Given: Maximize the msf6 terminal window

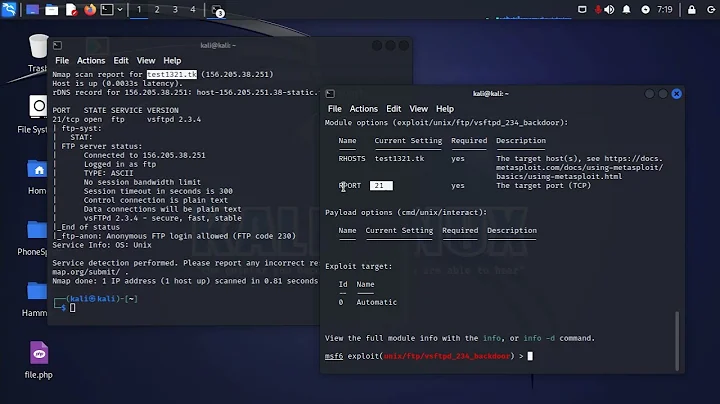Looking at the screenshot, I should point(663,94).
